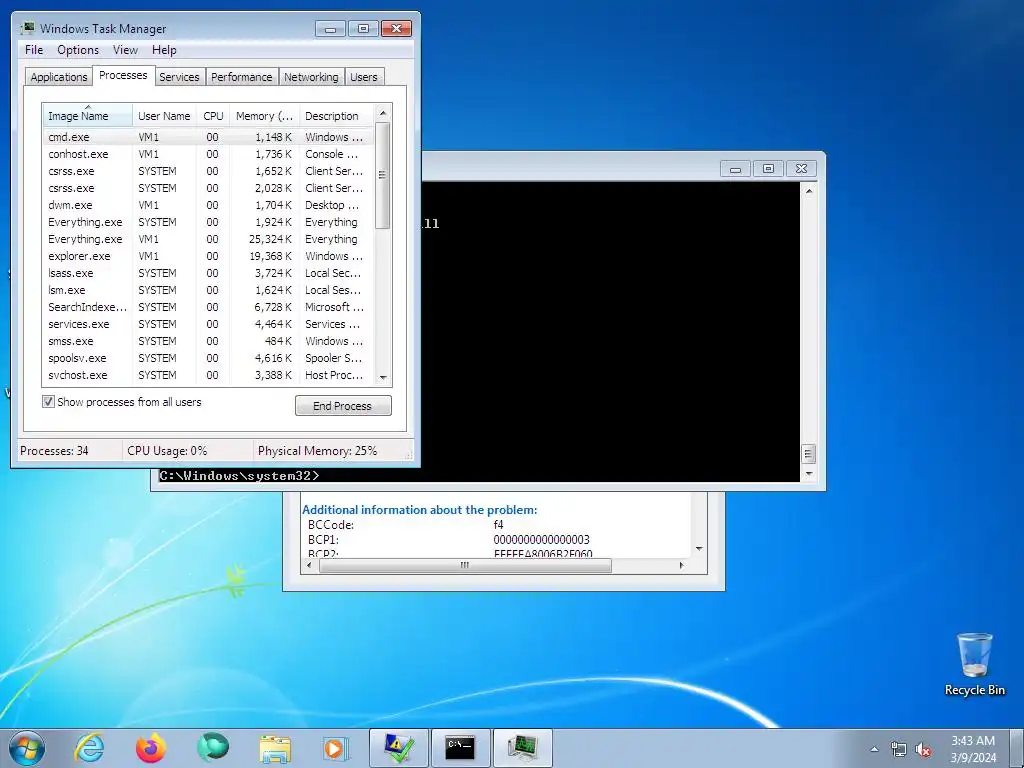
Task: Open the Help menu in Task Manager
Action: [x=164, y=50]
